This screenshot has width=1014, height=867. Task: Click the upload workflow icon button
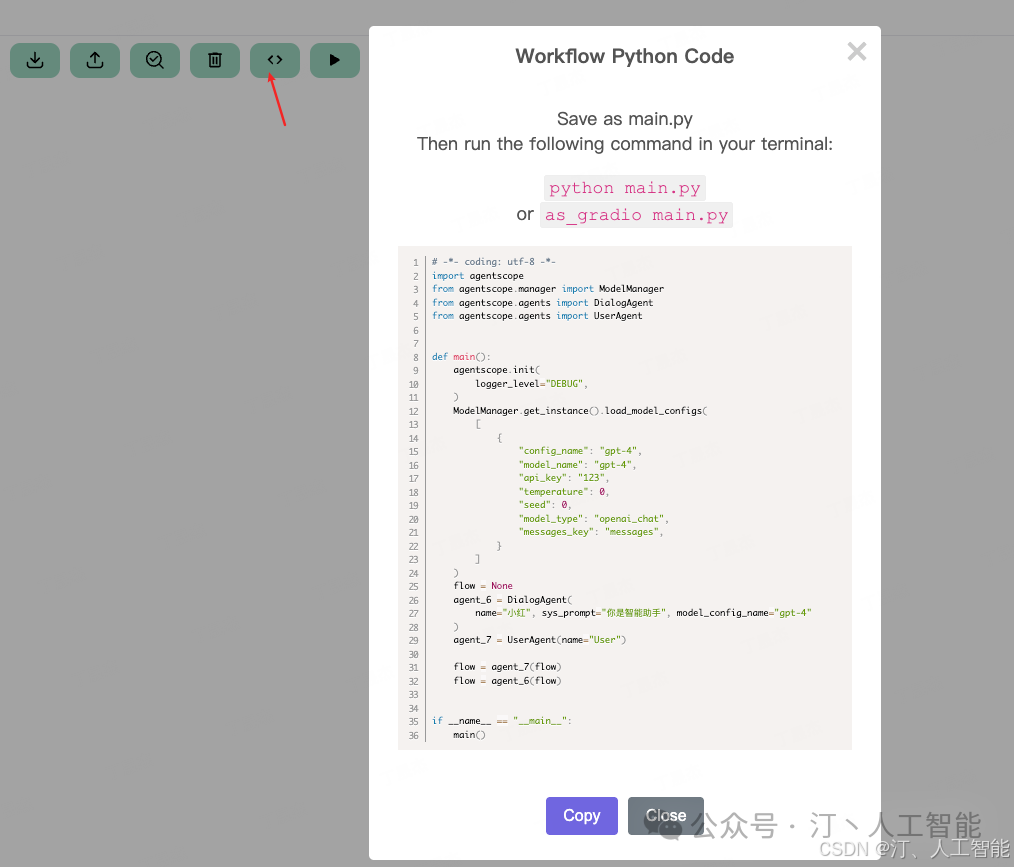(x=95, y=61)
